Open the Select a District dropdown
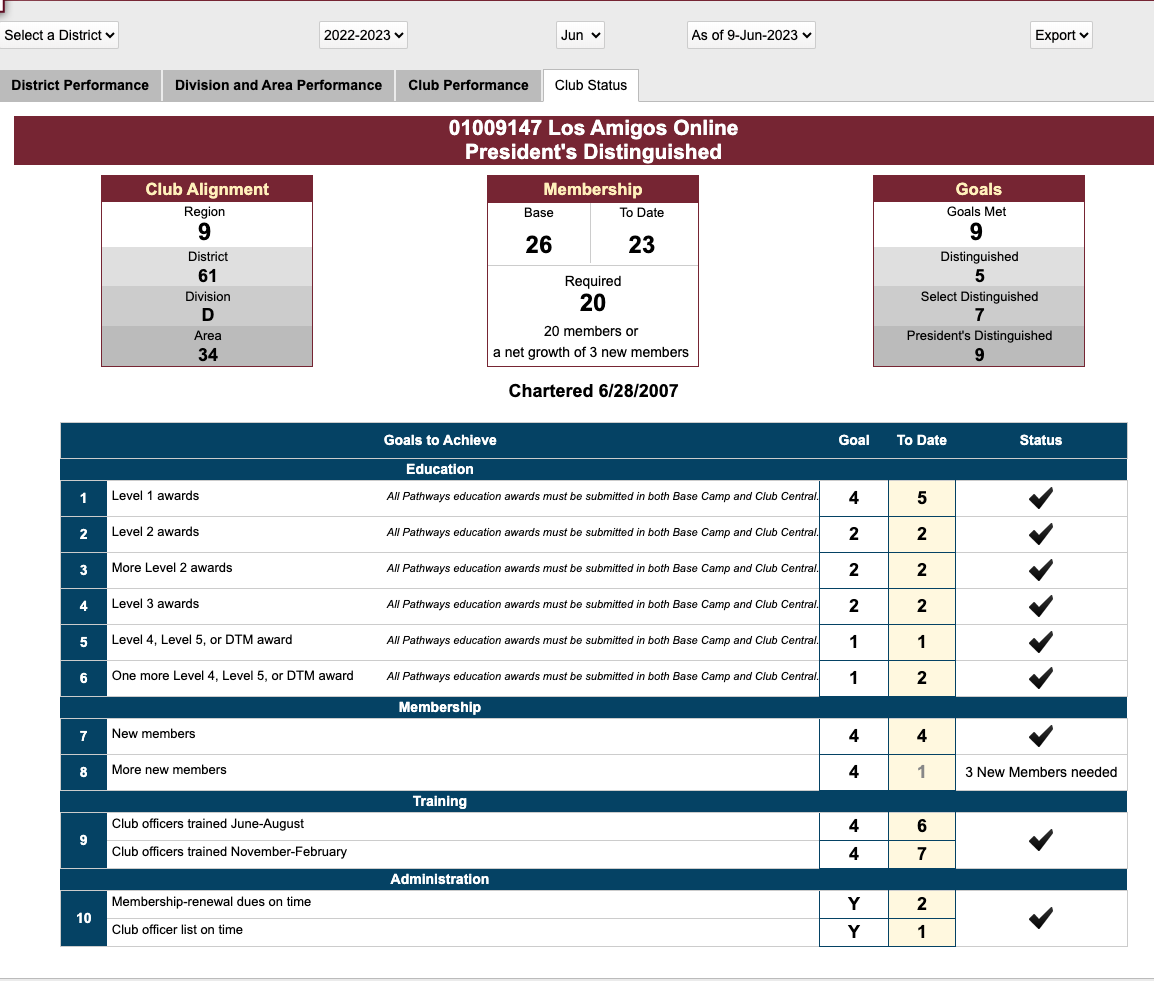This screenshot has height=981, width=1154. (x=57, y=35)
